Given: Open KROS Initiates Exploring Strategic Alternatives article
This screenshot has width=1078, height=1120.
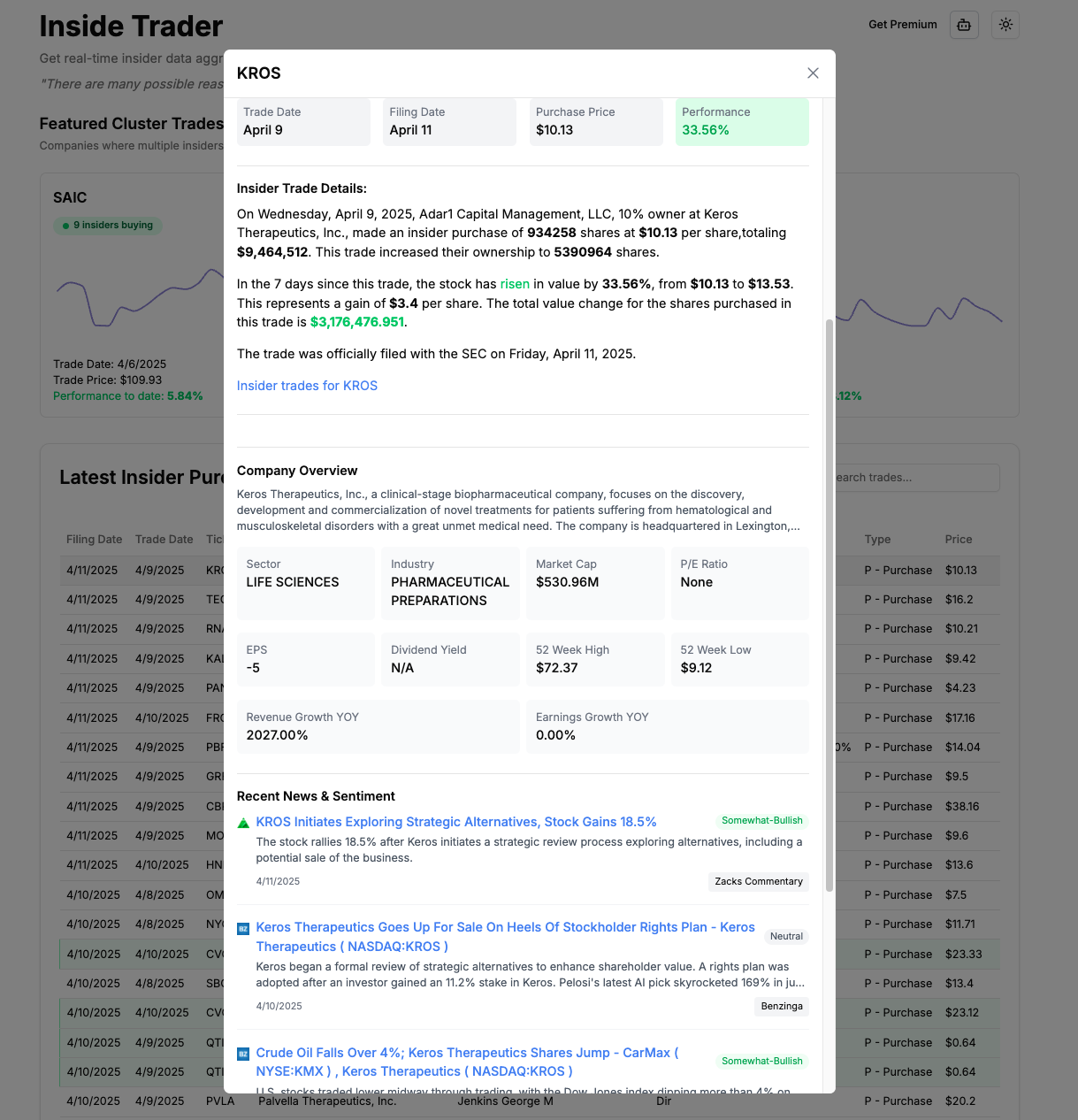Looking at the screenshot, I should tap(456, 822).
